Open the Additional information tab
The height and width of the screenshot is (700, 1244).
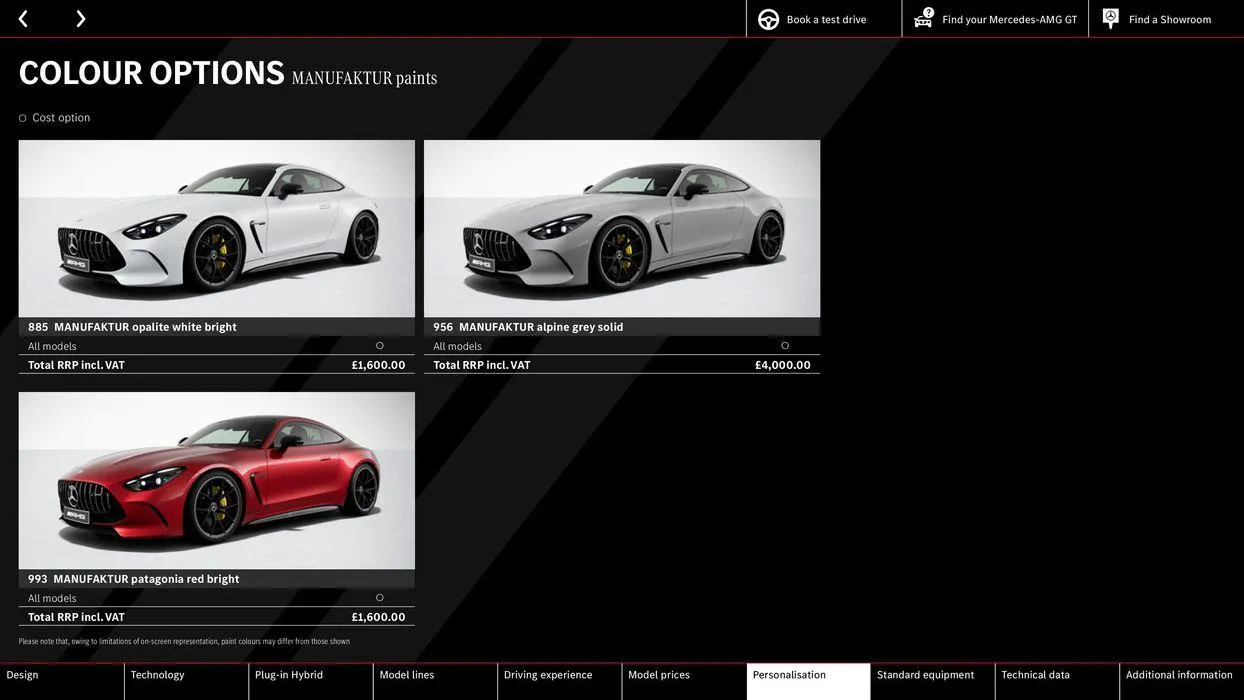pos(1182,681)
